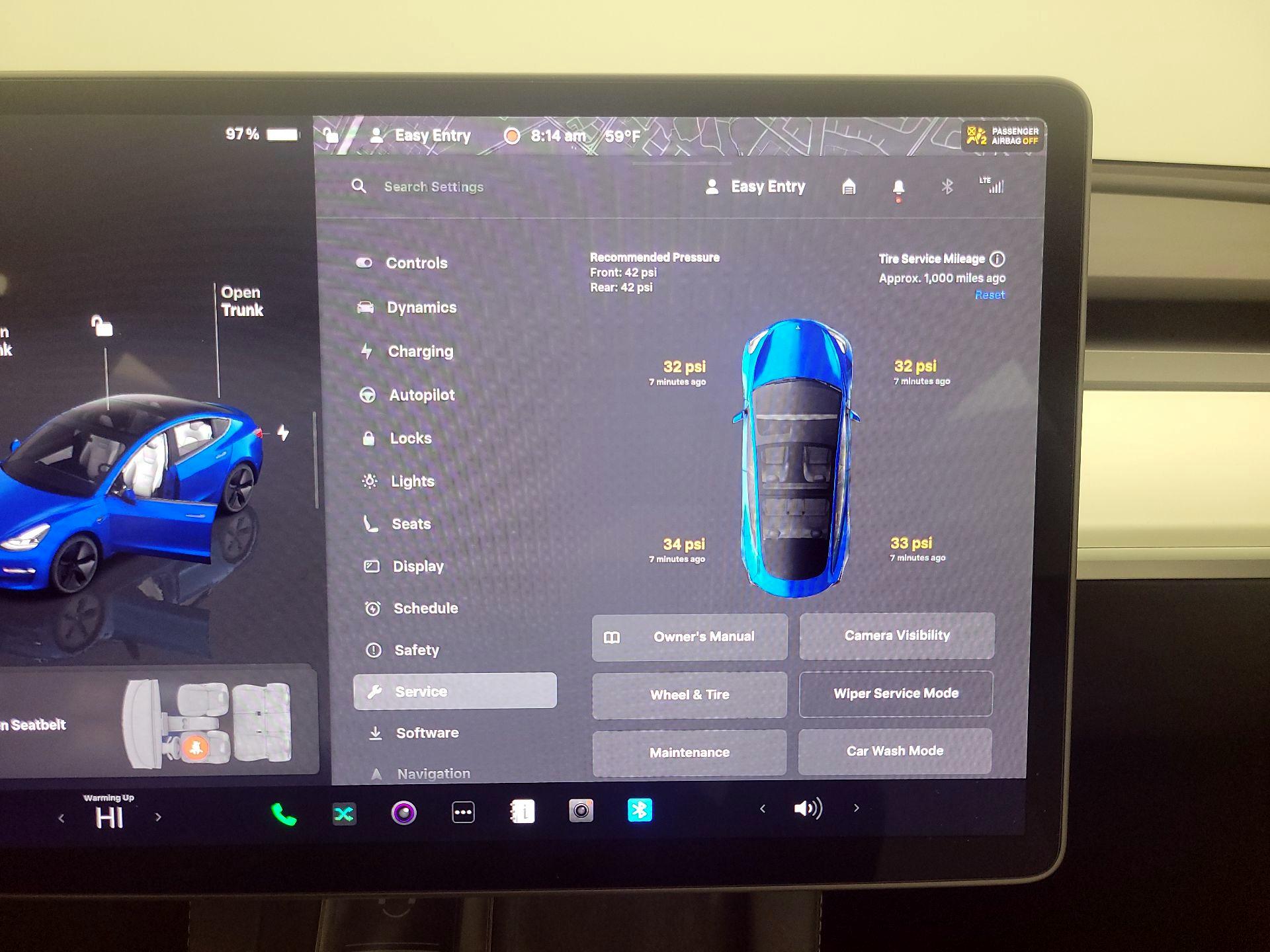
Task: Open the phone app icon
Action: click(x=284, y=814)
